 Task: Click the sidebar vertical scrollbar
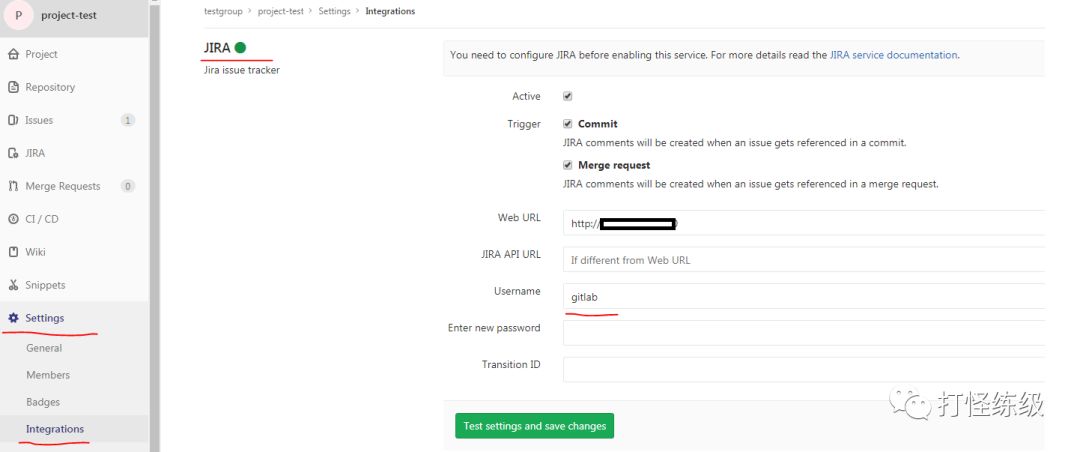coord(155,226)
